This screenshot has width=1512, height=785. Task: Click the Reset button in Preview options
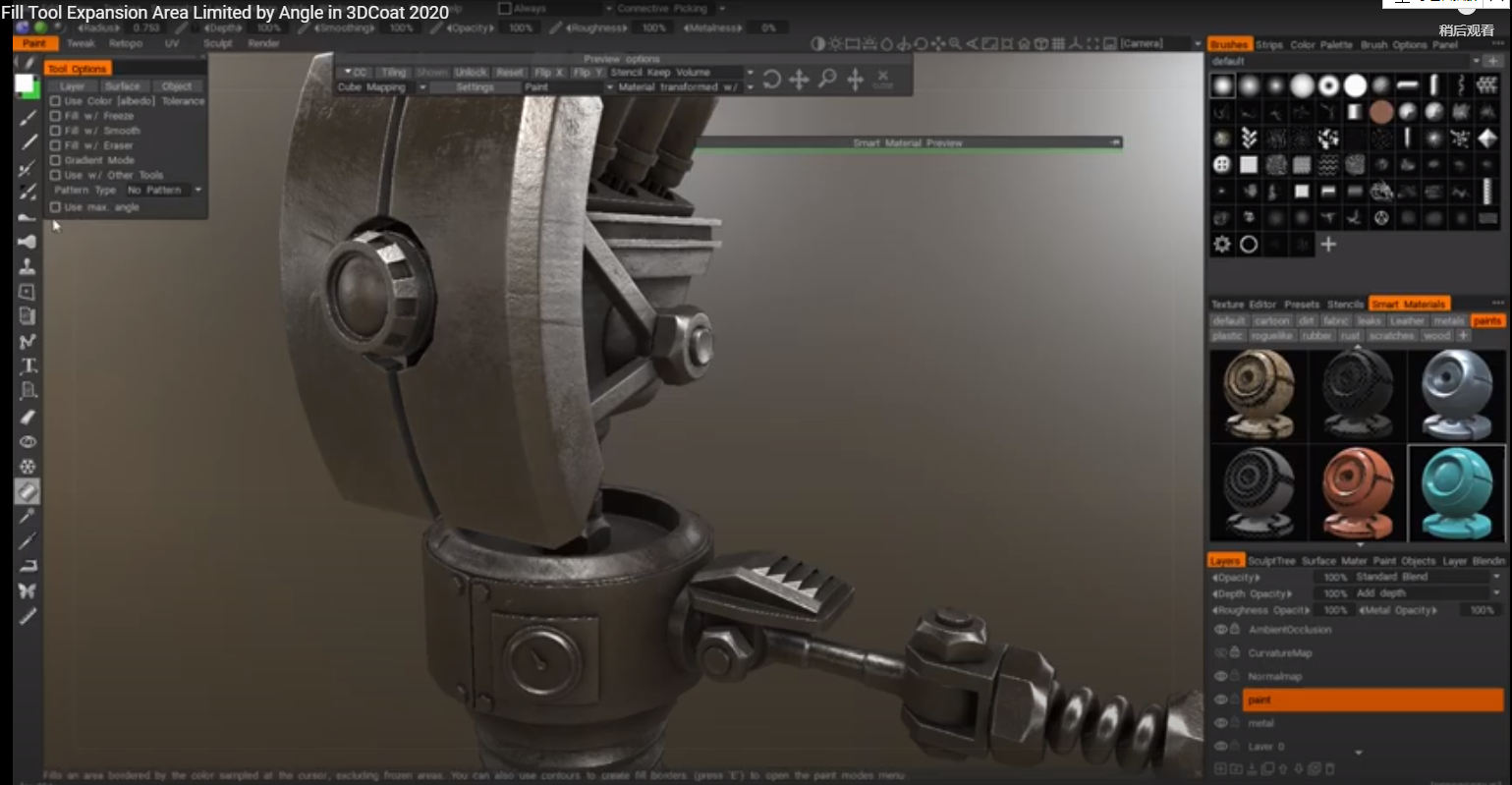coord(510,73)
